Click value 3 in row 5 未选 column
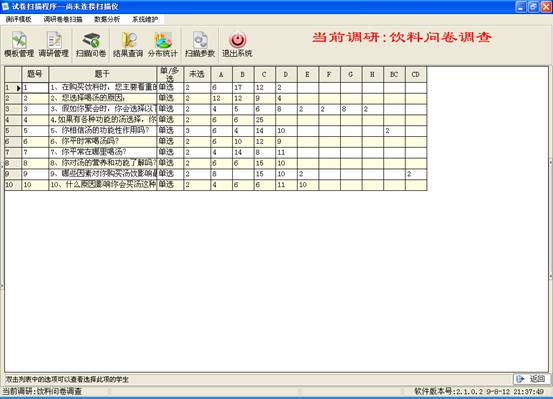This screenshot has height=399, width=553. [197, 131]
